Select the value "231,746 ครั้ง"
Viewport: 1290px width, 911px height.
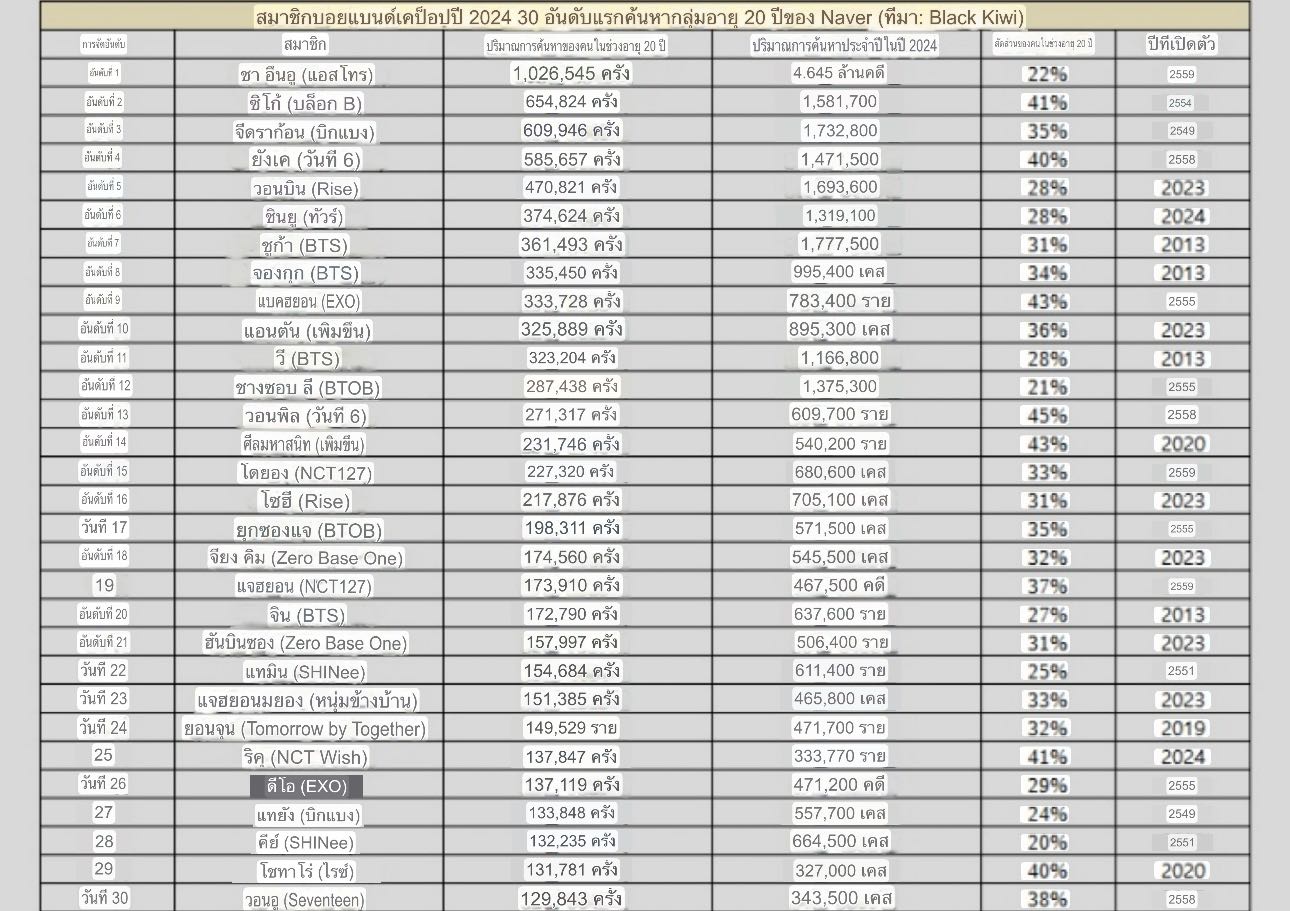point(571,443)
